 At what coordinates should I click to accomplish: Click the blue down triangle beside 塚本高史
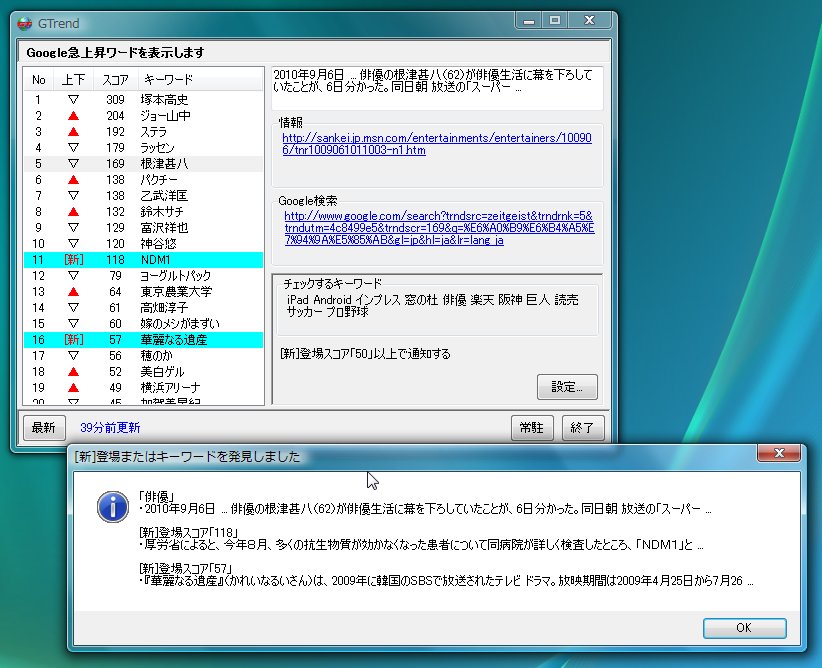pyautogui.click(x=74, y=100)
